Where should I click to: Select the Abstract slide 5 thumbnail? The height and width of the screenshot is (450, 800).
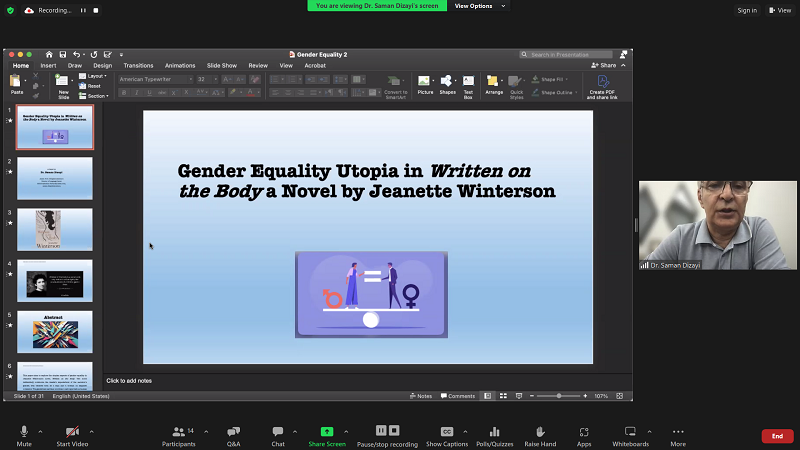coord(55,332)
